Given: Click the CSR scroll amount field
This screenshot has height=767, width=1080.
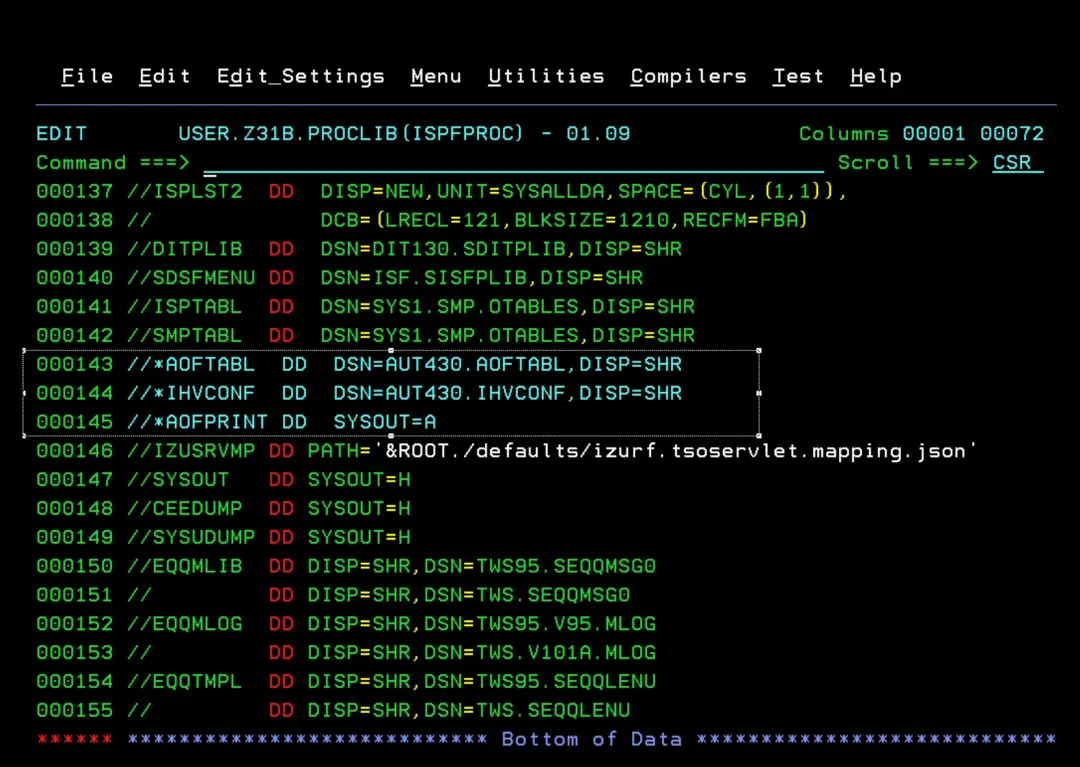Looking at the screenshot, I should click(x=1018, y=163).
